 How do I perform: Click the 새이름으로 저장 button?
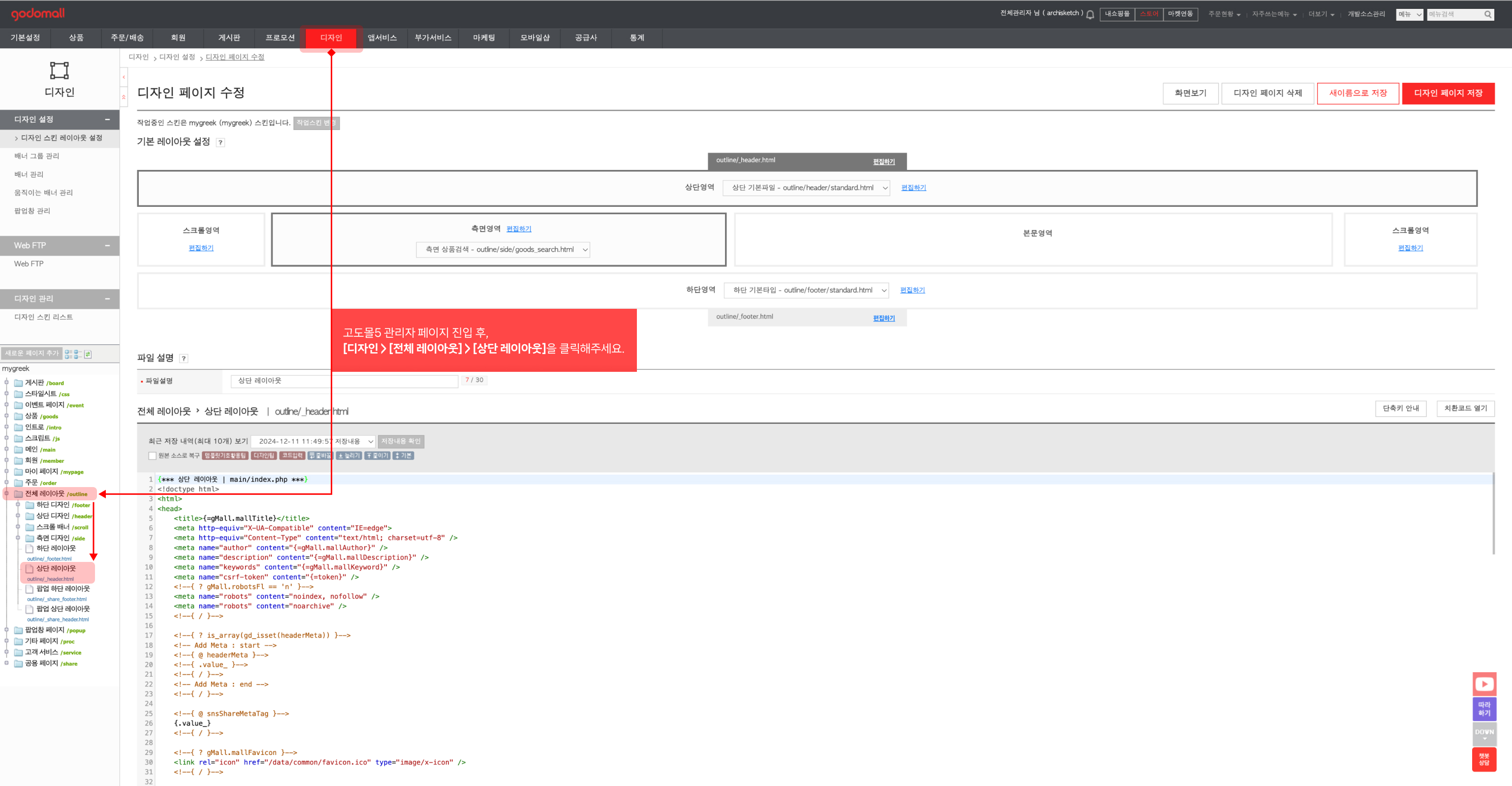tap(1358, 94)
